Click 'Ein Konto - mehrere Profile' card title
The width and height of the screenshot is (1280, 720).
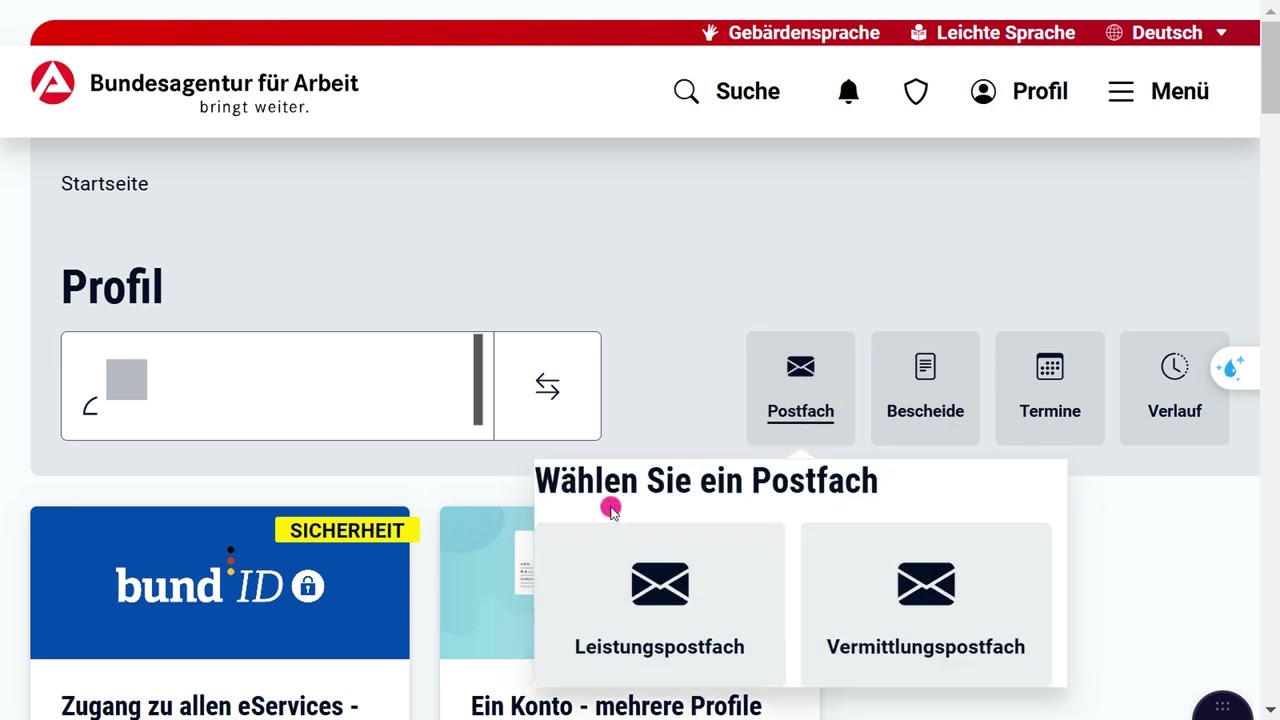pyautogui.click(x=616, y=705)
